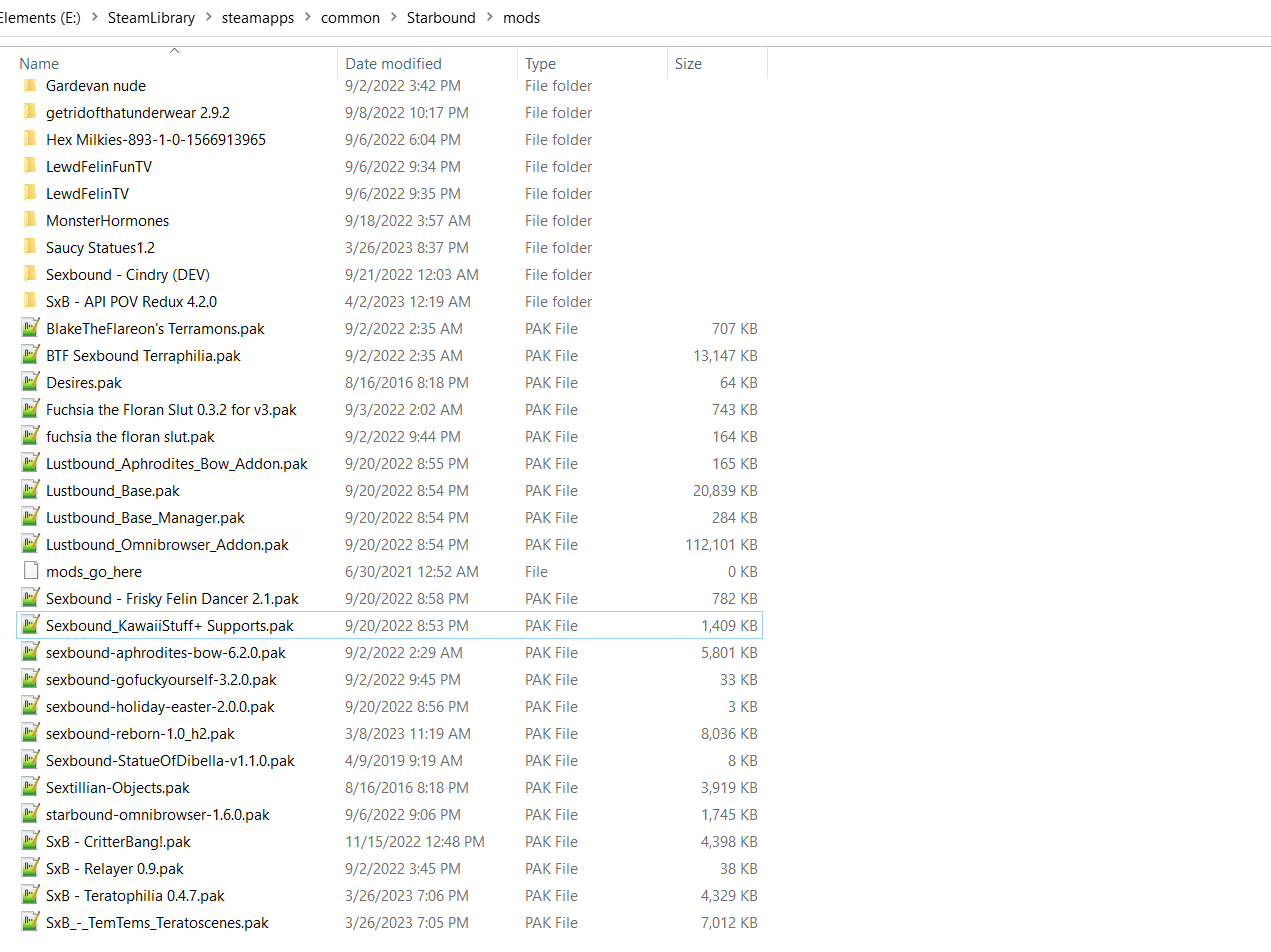The height and width of the screenshot is (952, 1271).
Task: Click icon of SxB - Teratophilia 0.4.7.pak
Action: [30, 895]
